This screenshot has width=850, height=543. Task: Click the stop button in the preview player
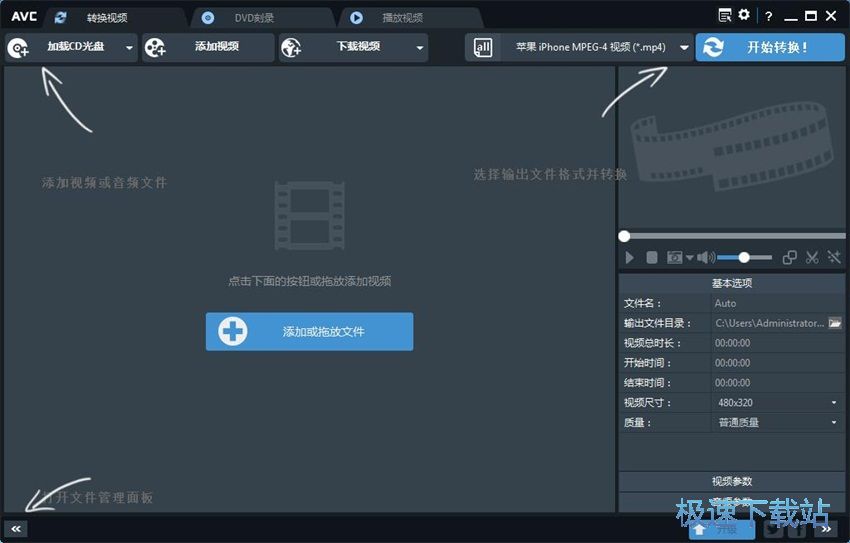point(652,257)
